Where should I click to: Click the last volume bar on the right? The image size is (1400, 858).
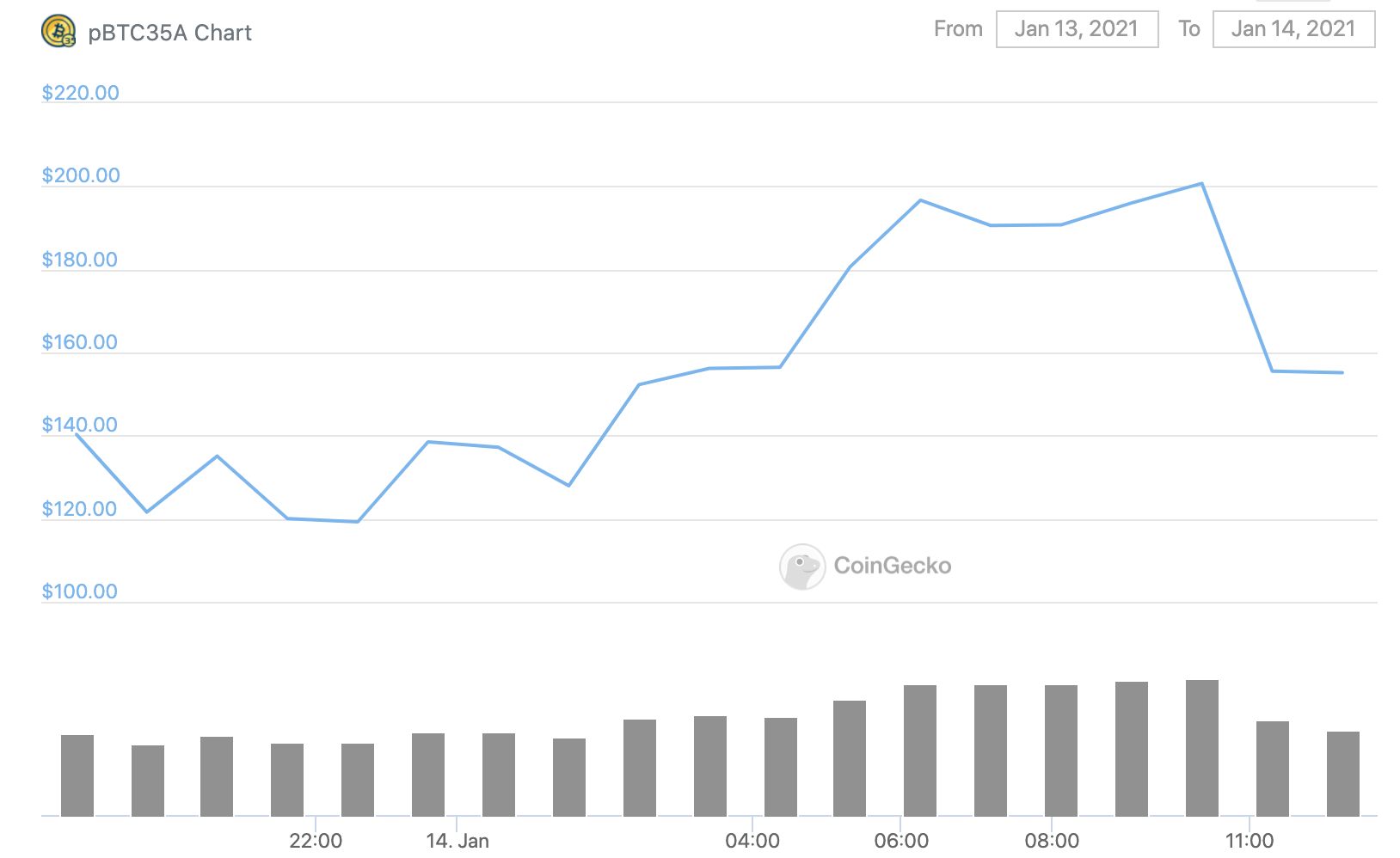[x=1343, y=774]
